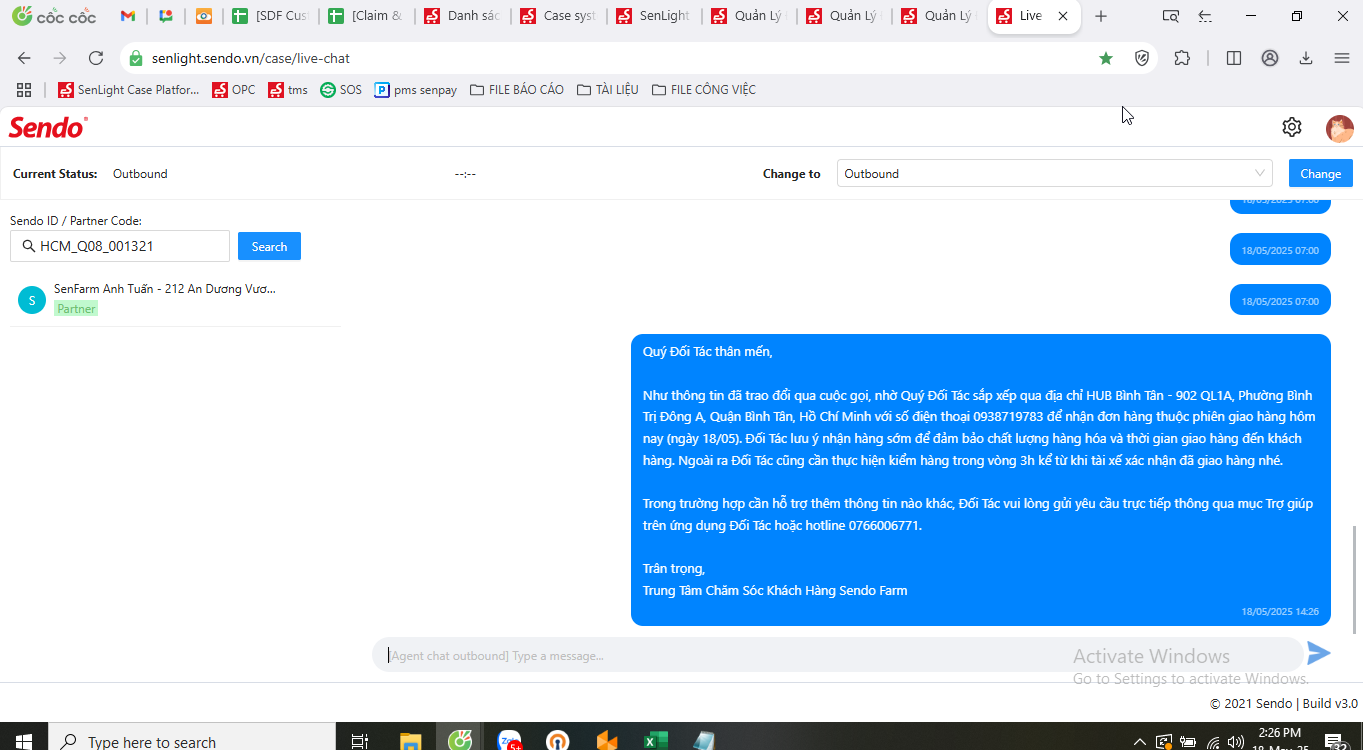Open Zalo from the taskbar

(509, 741)
